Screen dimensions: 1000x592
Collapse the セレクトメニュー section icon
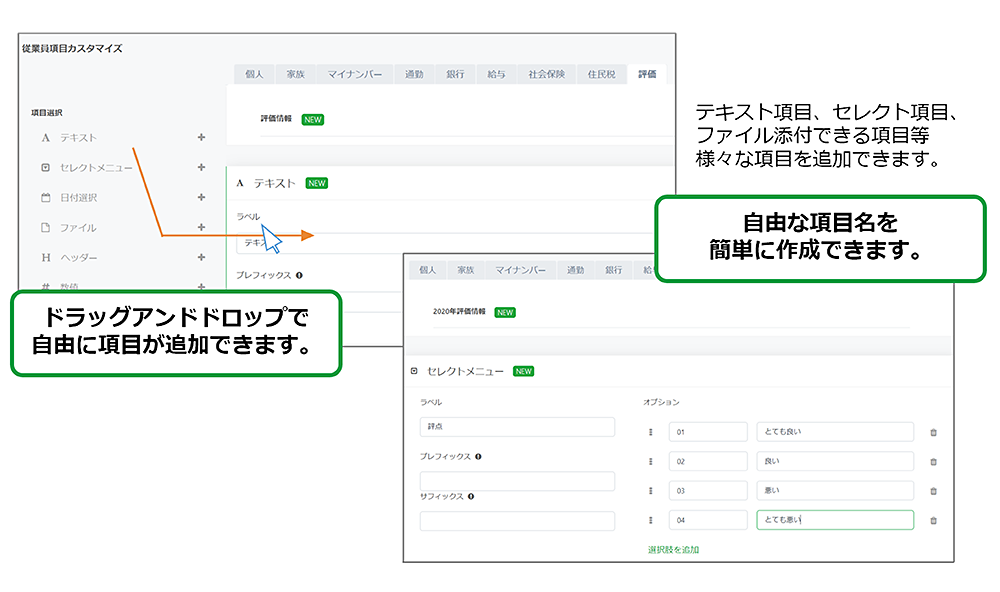coord(414,371)
